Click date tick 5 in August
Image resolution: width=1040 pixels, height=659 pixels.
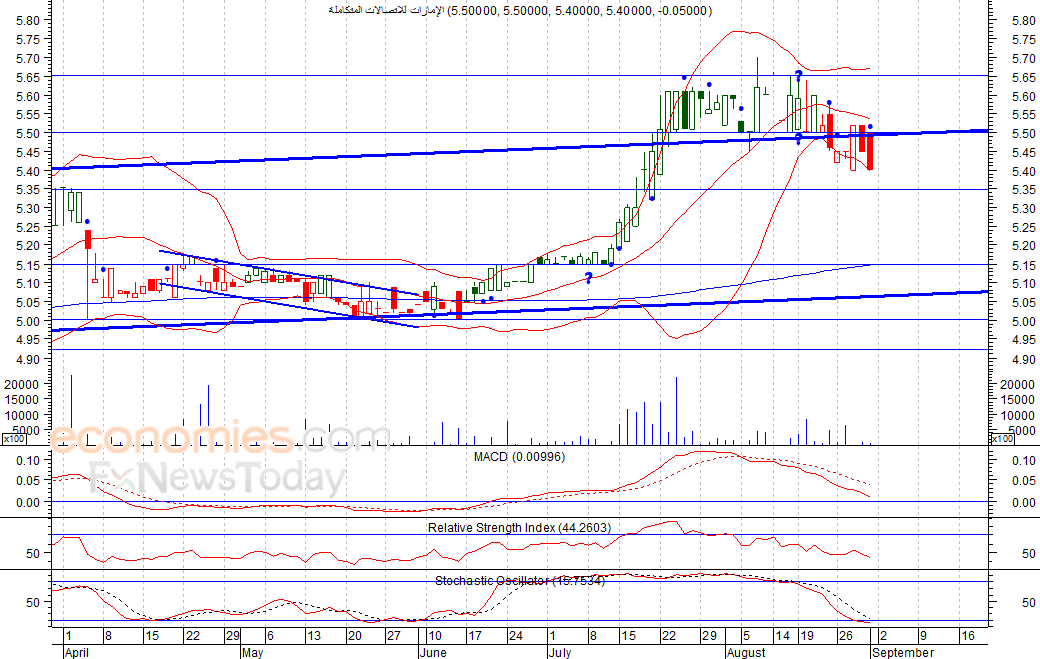[x=746, y=636]
